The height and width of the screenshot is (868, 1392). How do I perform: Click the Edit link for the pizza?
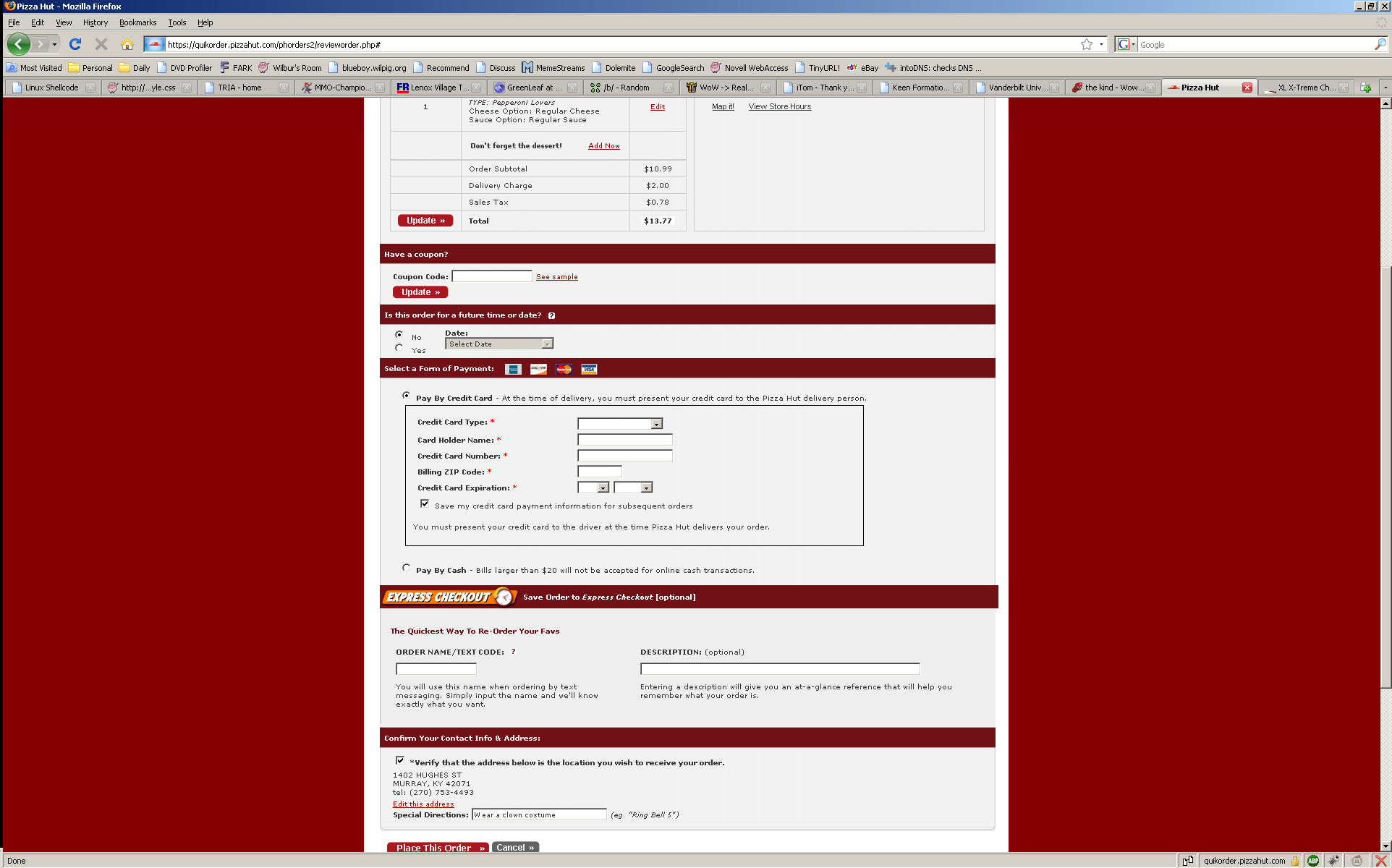658,107
